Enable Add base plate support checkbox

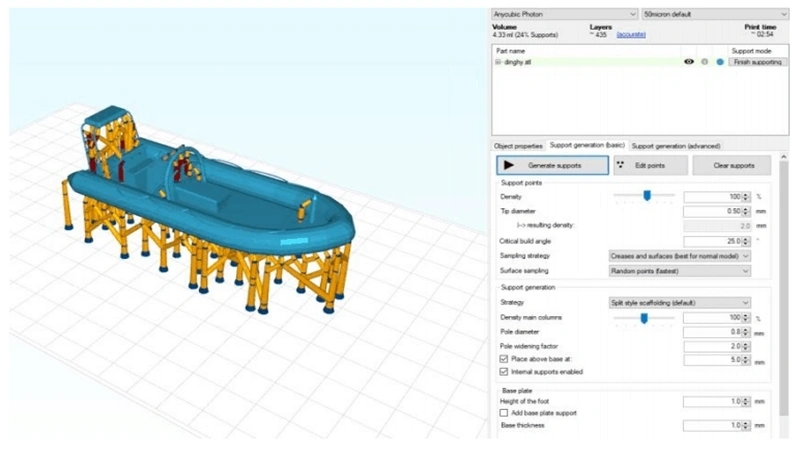[504, 413]
